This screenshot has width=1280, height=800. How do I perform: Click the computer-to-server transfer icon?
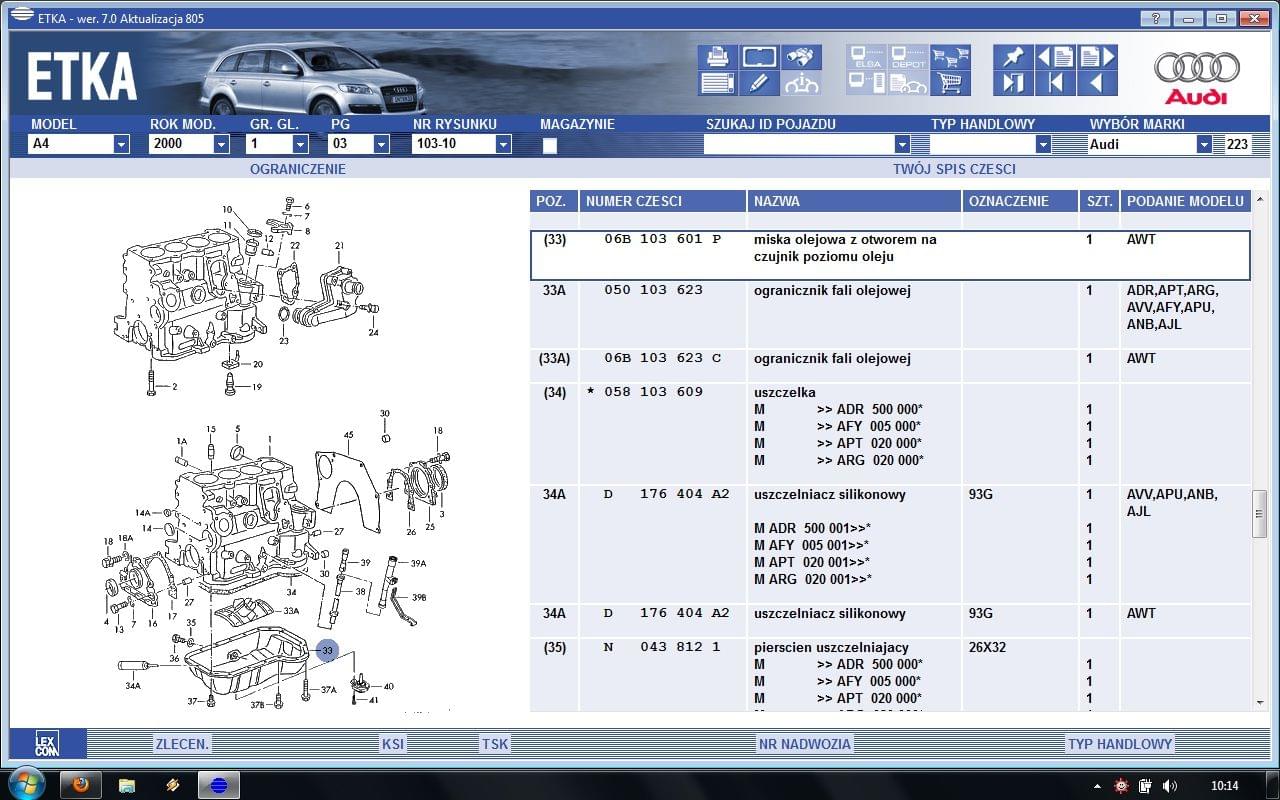pos(866,83)
